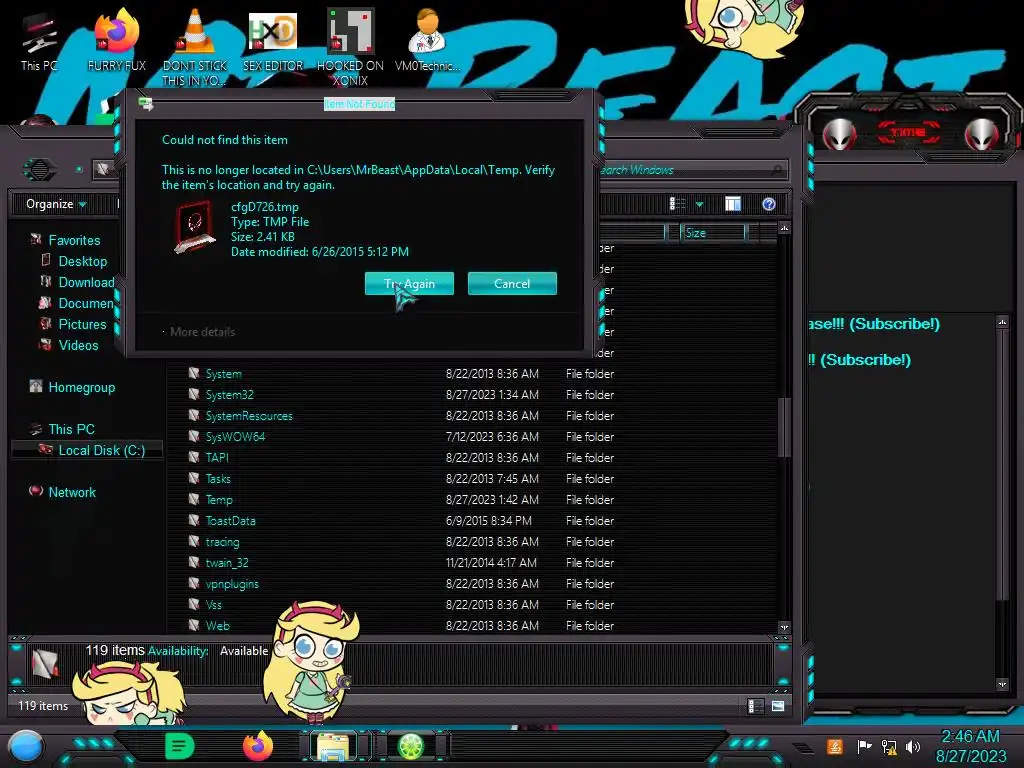
Task: Click the Try Again button
Action: click(409, 283)
